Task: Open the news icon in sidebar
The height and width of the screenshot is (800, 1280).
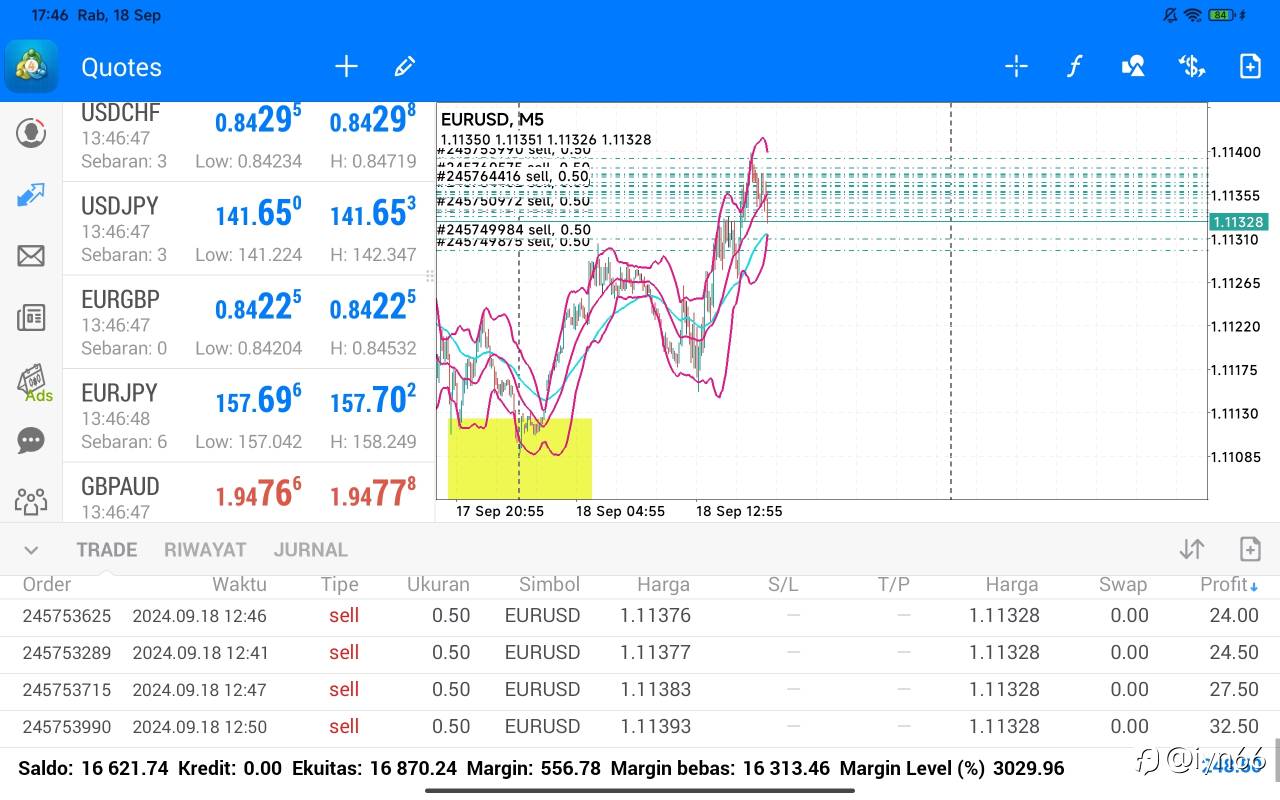Action: 31,318
